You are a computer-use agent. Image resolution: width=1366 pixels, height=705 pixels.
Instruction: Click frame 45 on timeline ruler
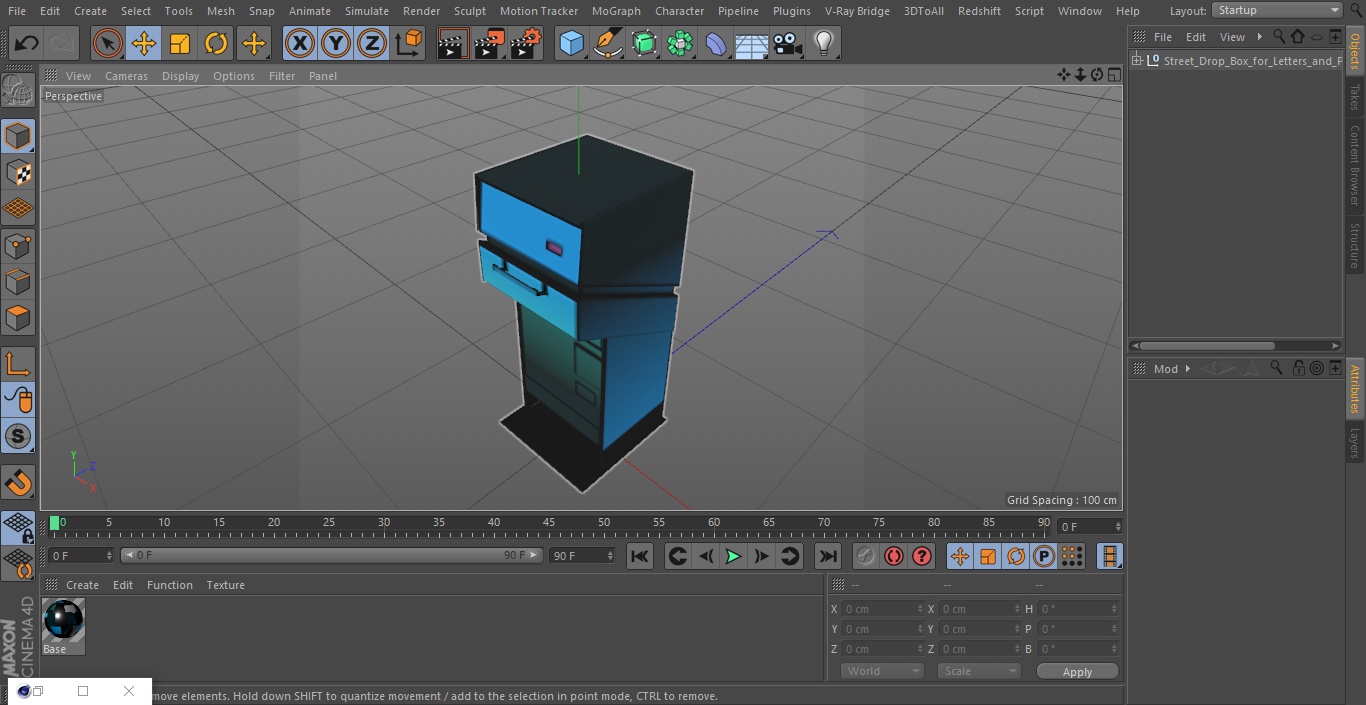549,522
